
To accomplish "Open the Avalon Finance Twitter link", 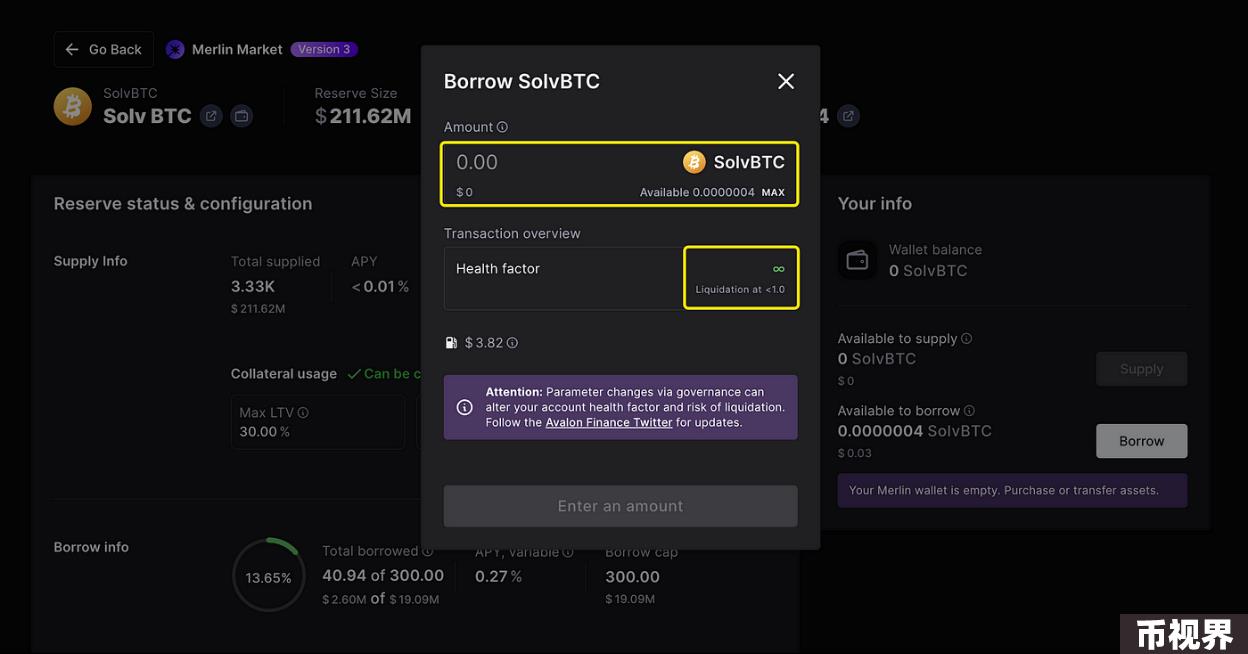I will pos(609,422).
